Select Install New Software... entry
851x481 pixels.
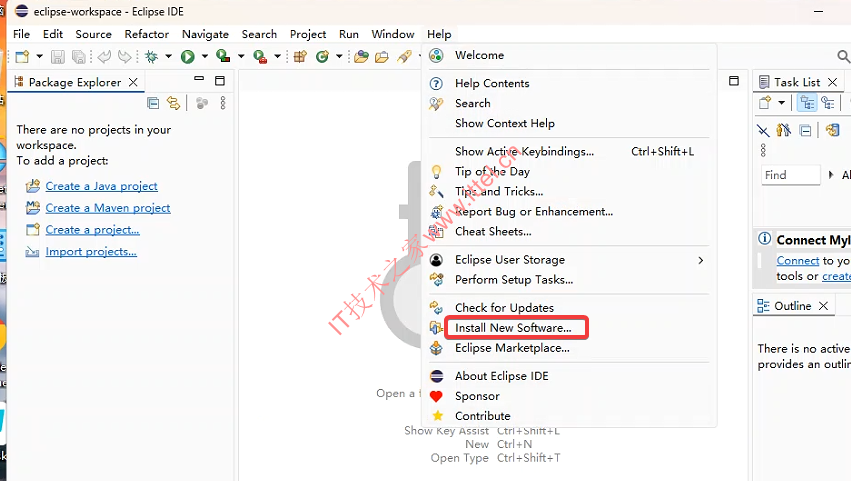point(569,328)
